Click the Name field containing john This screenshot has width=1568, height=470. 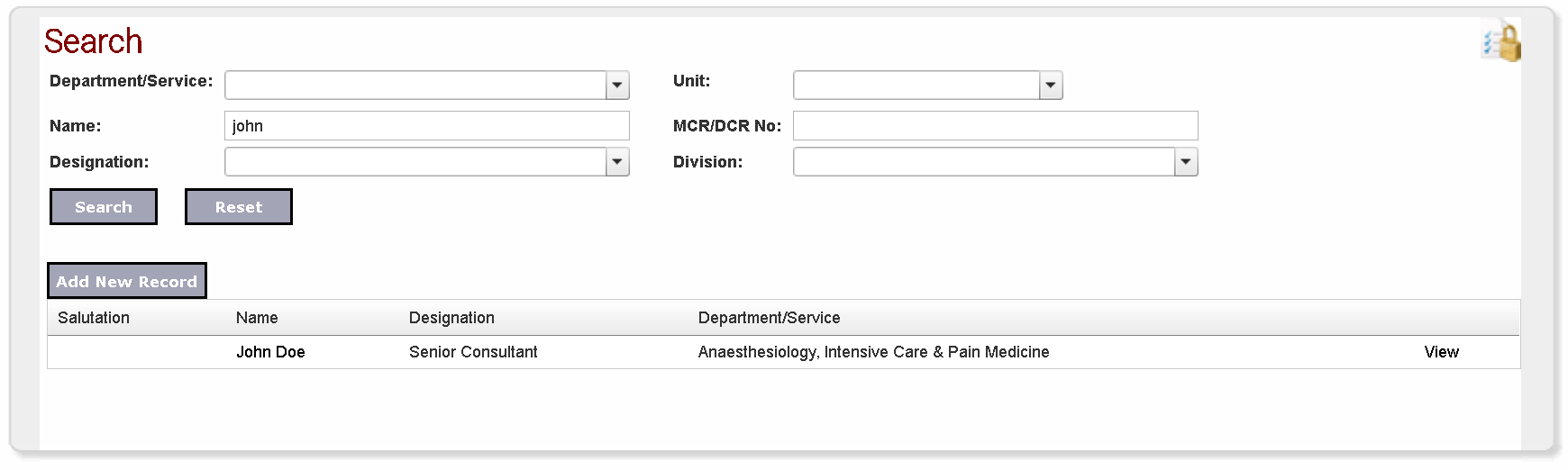point(427,126)
